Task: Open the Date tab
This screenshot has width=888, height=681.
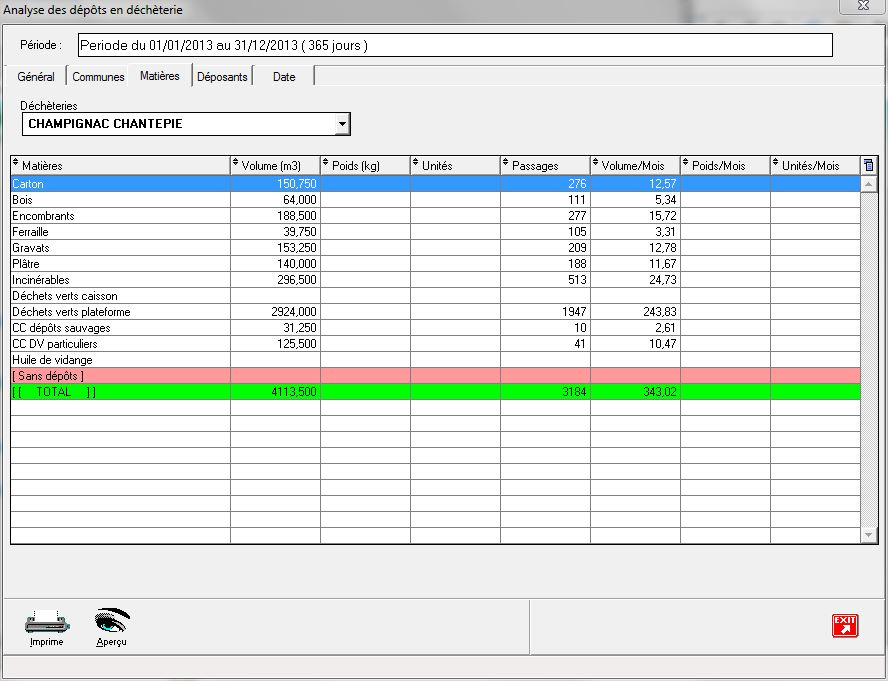Action: 284,77
